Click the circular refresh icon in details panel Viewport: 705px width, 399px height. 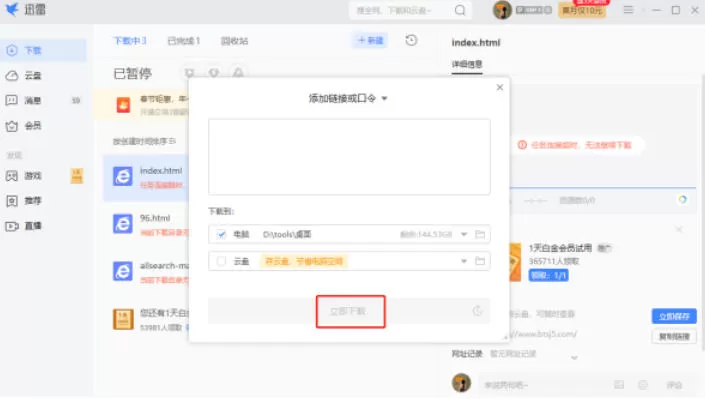click(683, 199)
